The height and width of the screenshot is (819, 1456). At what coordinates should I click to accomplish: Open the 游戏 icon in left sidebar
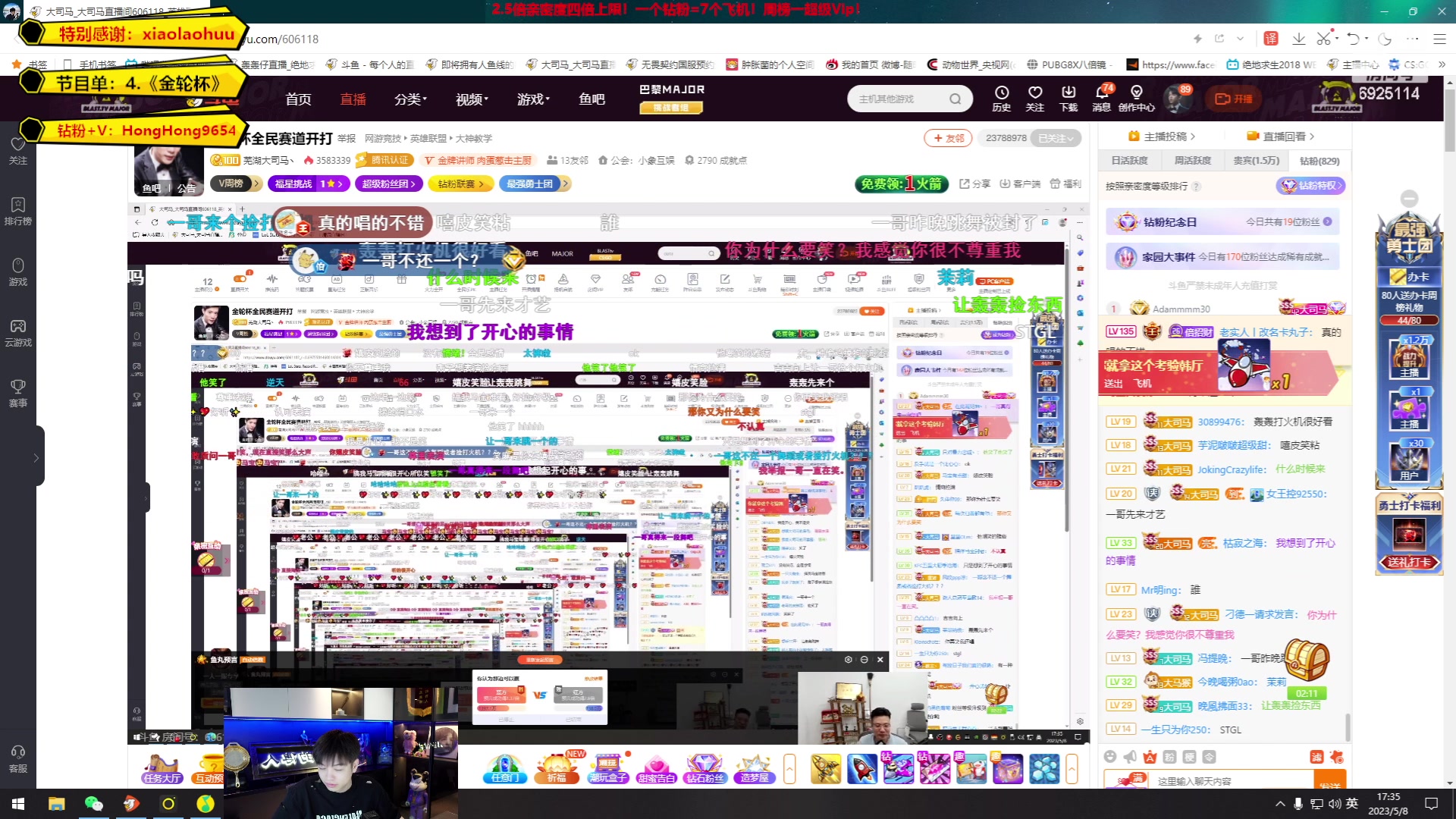click(18, 271)
